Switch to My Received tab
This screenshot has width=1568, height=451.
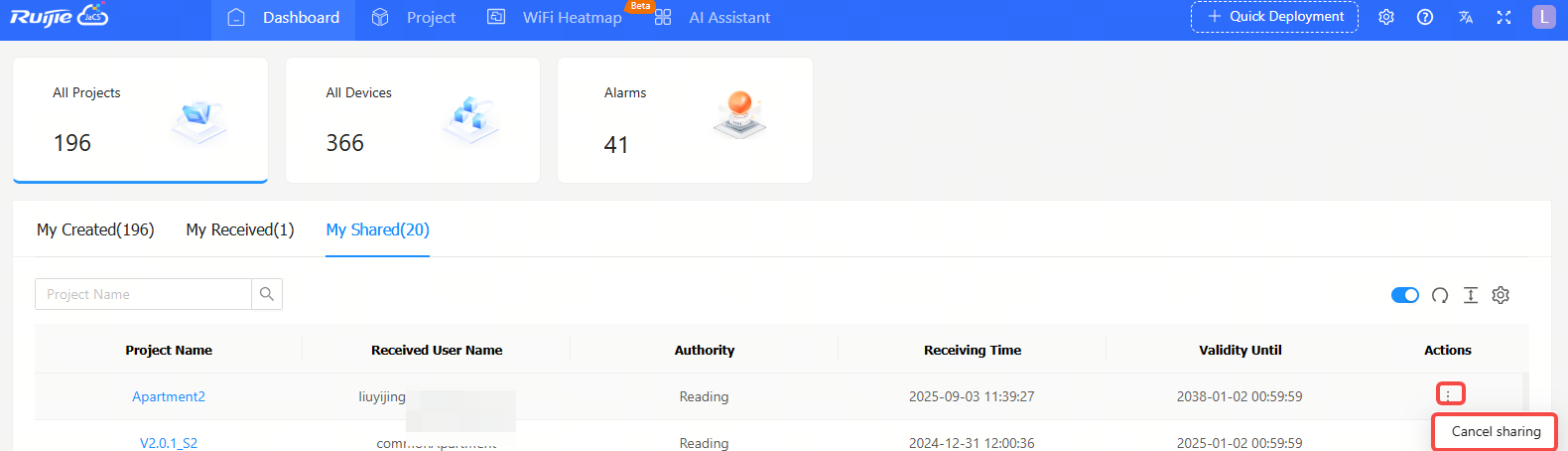coord(240,229)
